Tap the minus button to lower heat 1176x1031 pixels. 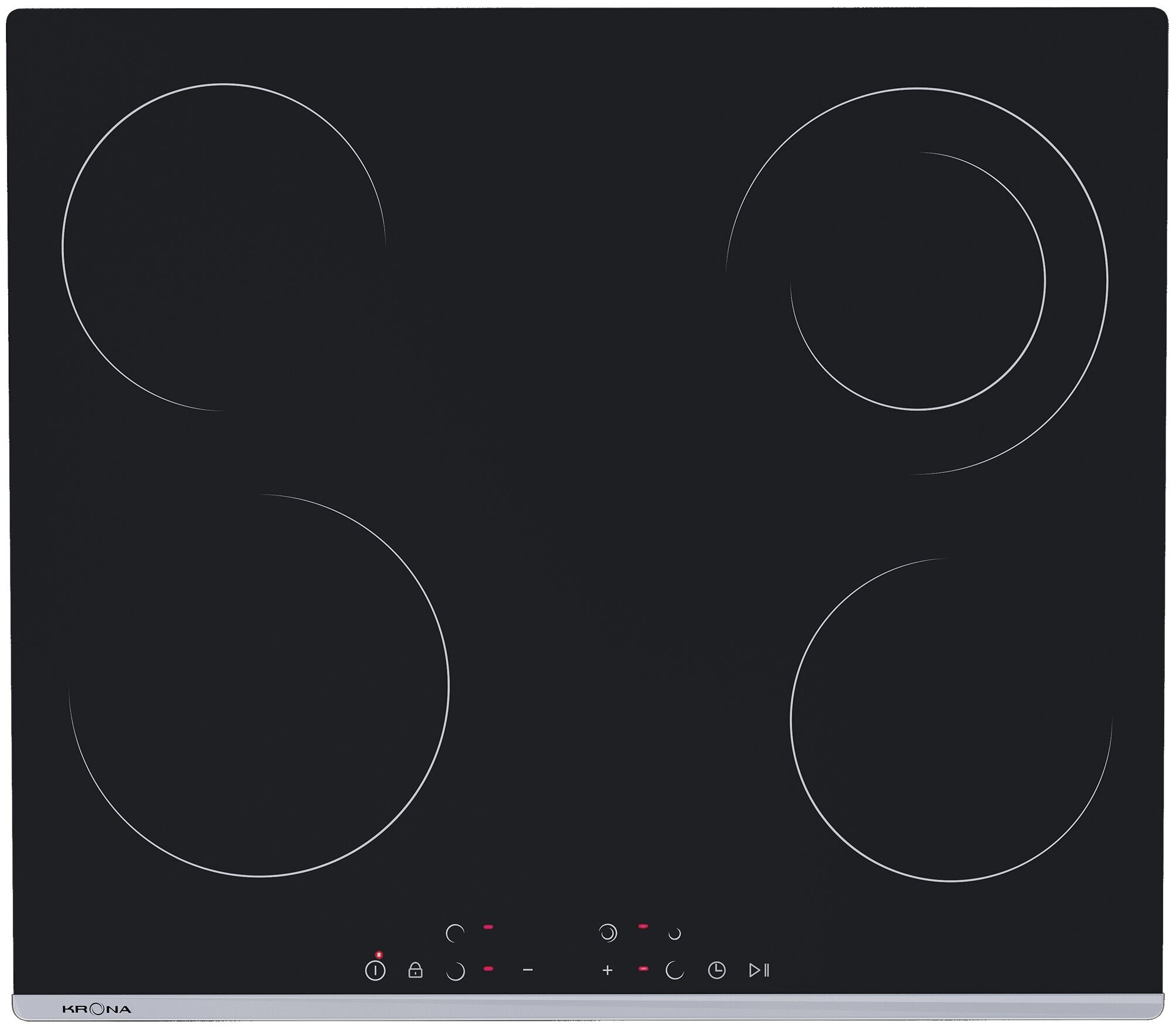(x=528, y=970)
